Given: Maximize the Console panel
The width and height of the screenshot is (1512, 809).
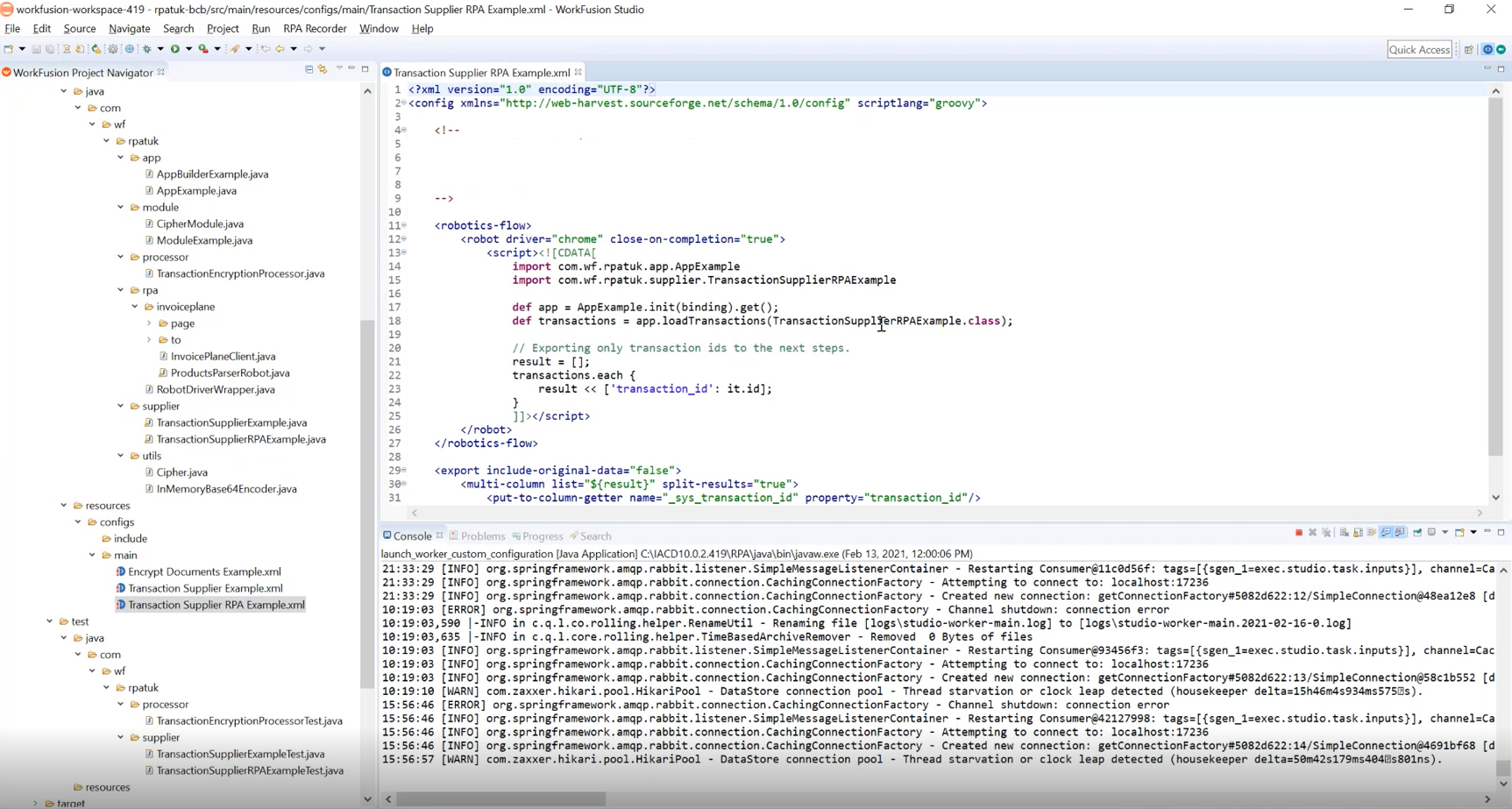Looking at the screenshot, I should (1501, 532).
